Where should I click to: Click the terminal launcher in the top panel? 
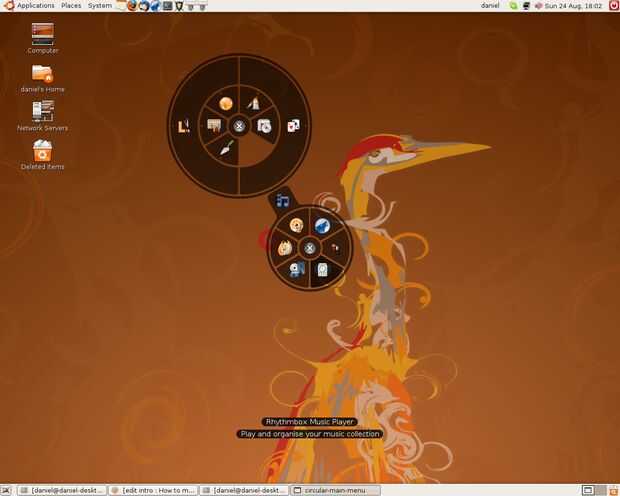click(168, 6)
